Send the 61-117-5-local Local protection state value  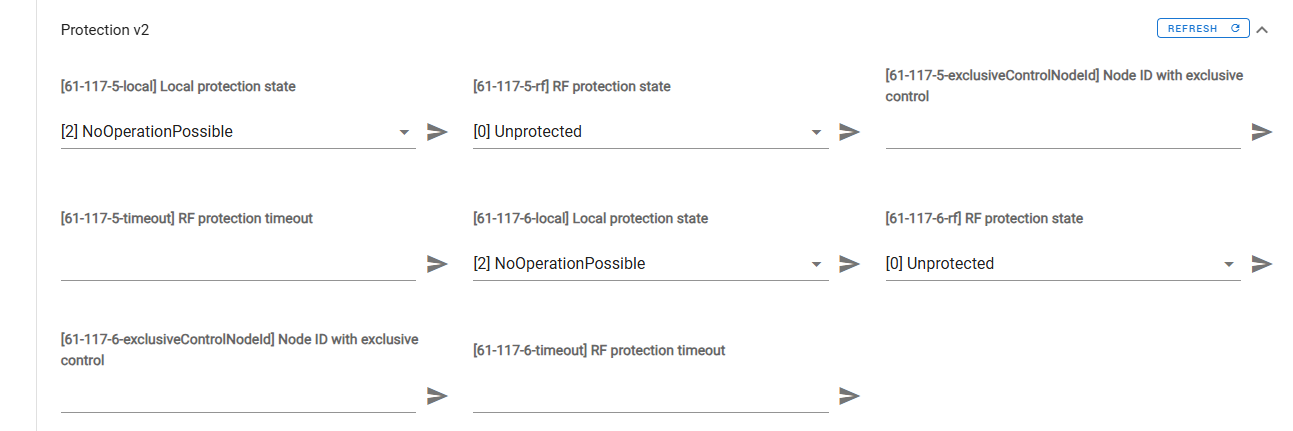tap(437, 132)
